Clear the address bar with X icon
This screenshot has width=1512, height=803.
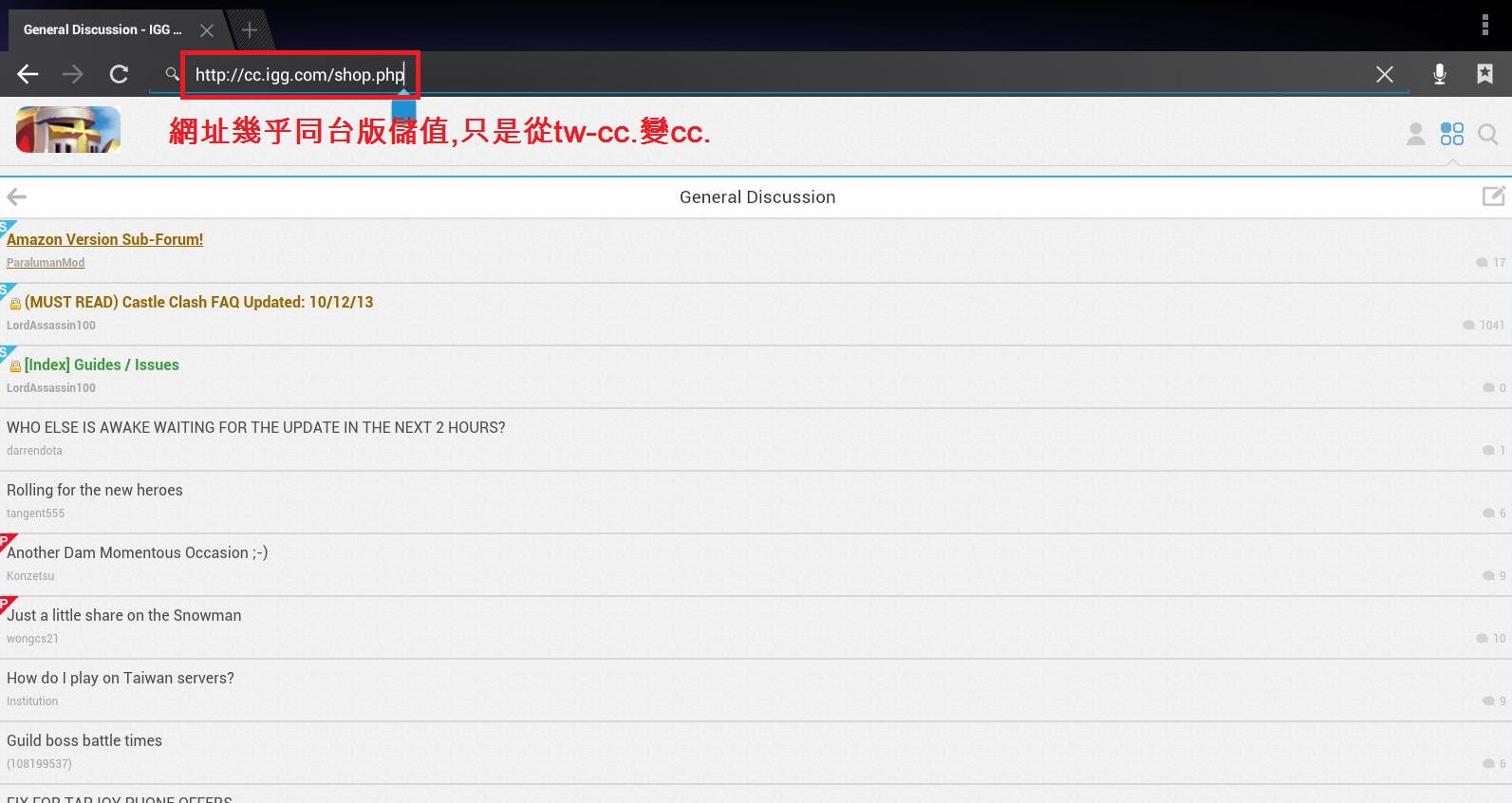pyautogui.click(x=1385, y=74)
